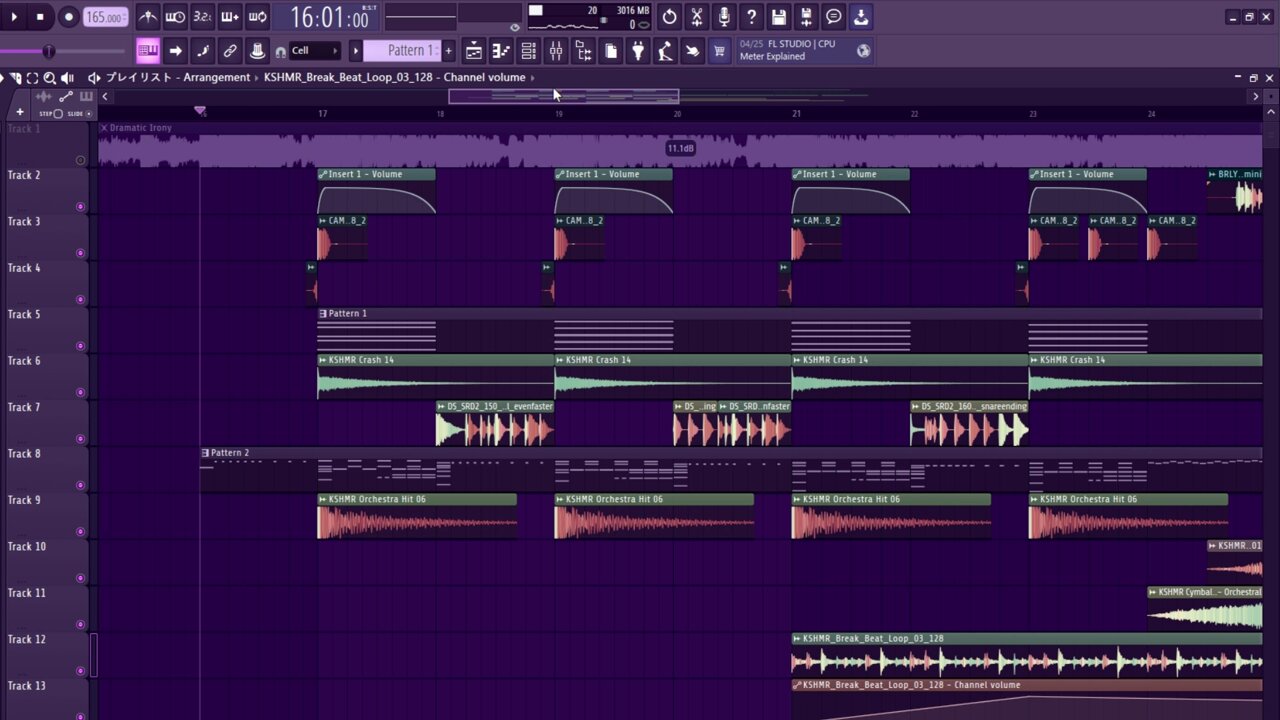1280x720 pixels.
Task: Open the Piano roll view icon
Action: pyautogui.click(x=501, y=51)
